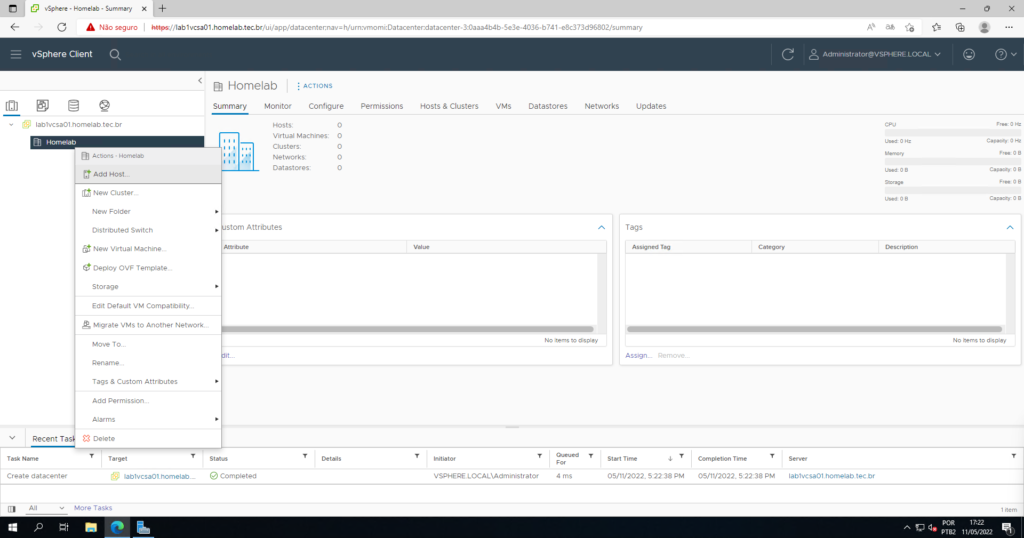Open the Windows Start menu
Image resolution: width=1024 pixels, height=538 pixels.
(12, 528)
